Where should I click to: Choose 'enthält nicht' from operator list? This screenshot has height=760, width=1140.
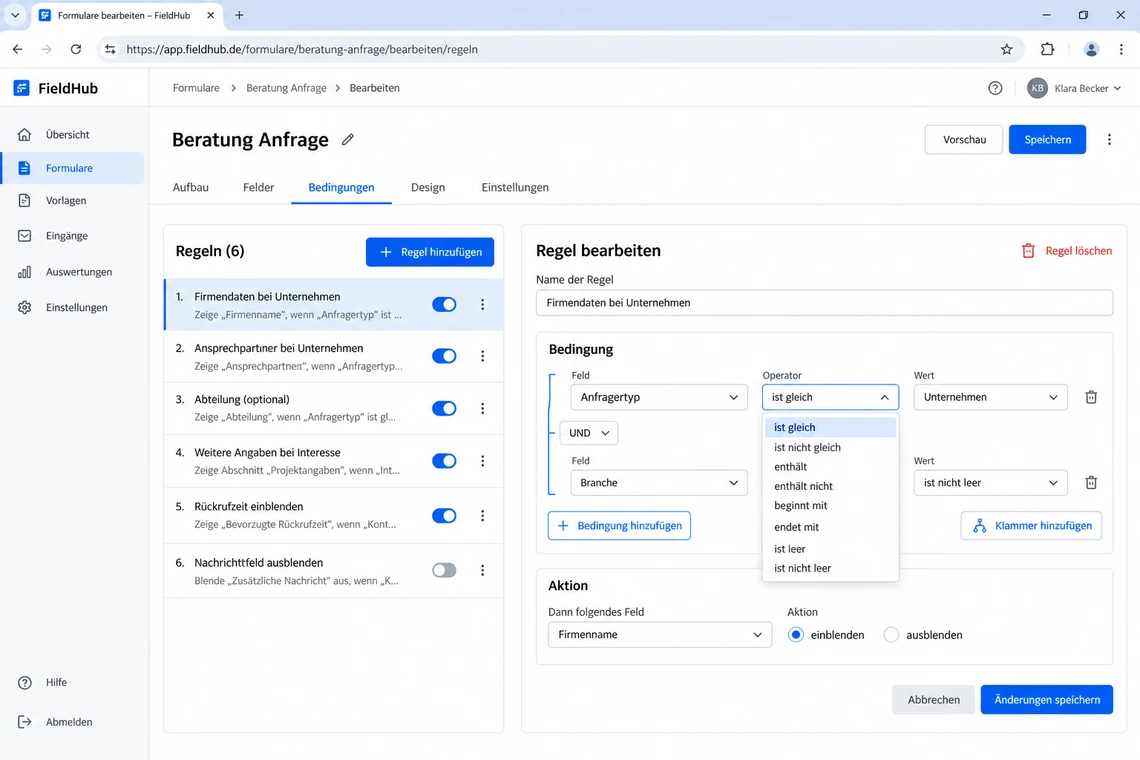point(830,486)
